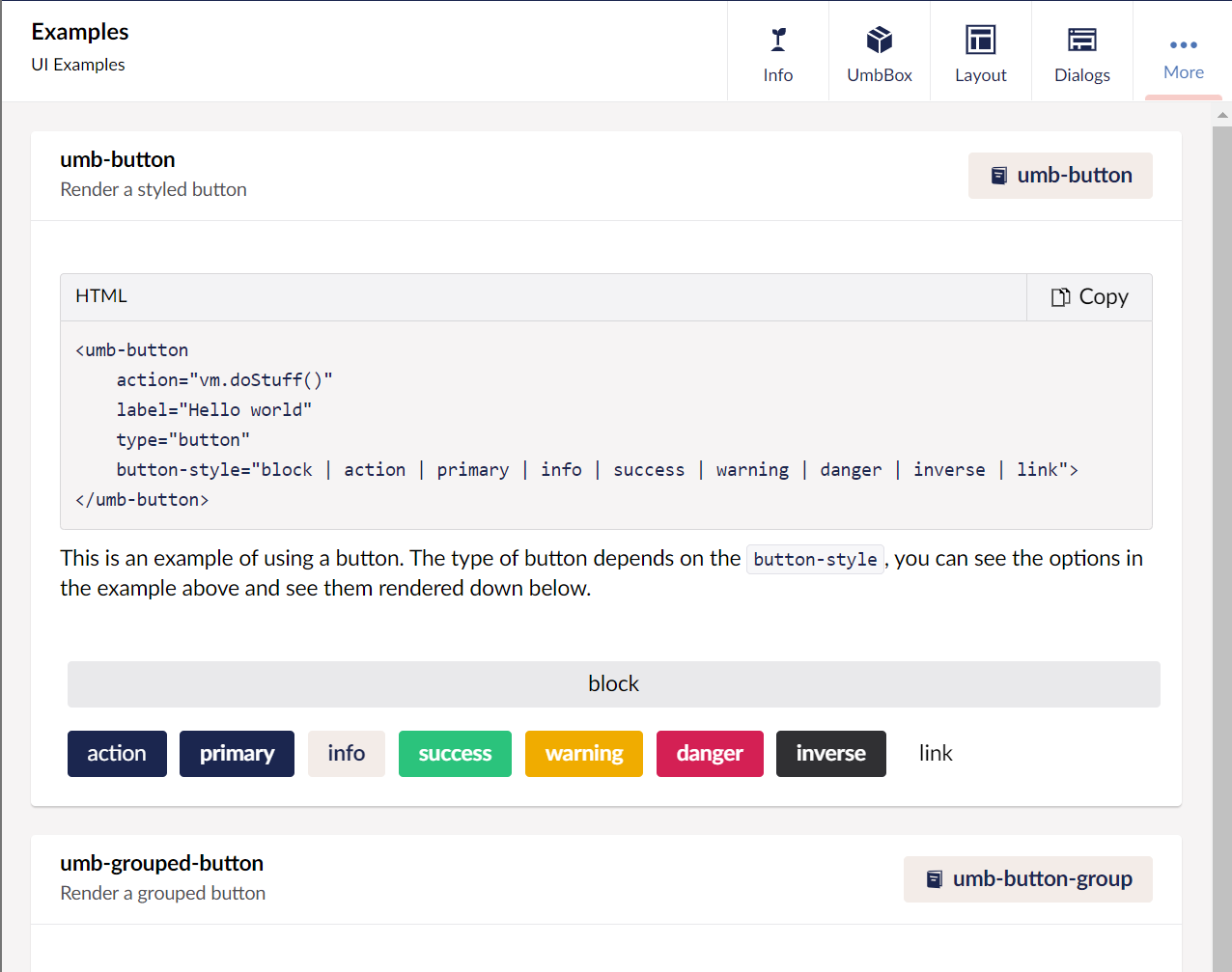Image resolution: width=1232 pixels, height=972 pixels.
Task: Click the Dialogs window icon
Action: pyautogui.click(x=1082, y=40)
